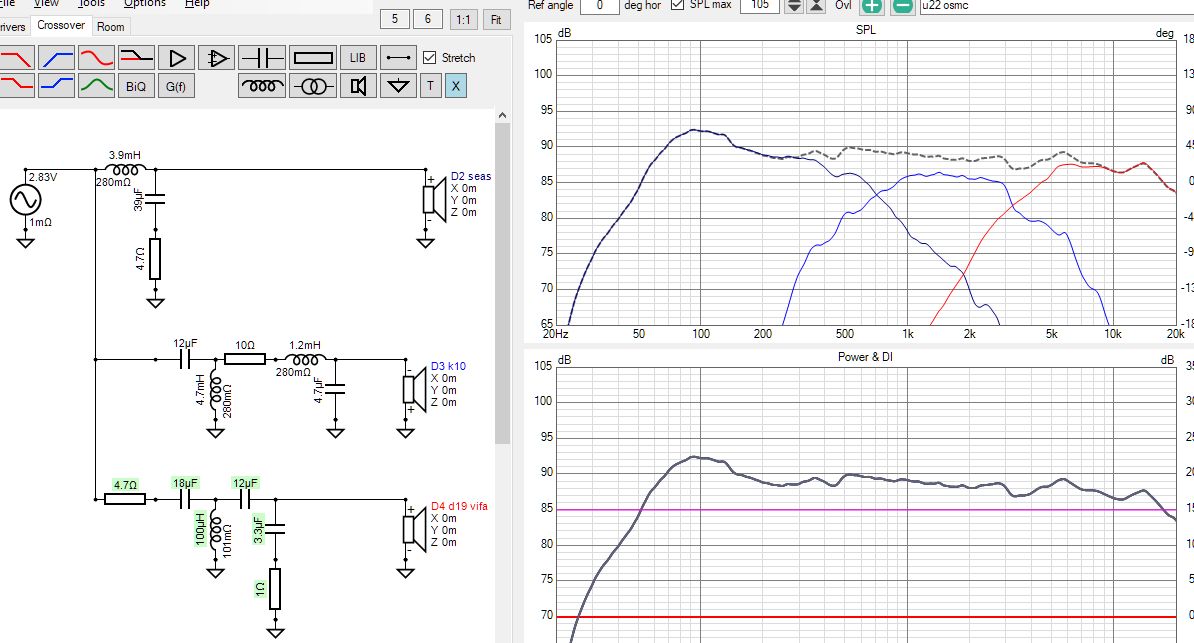Add a BiQ biquad block

coord(136,86)
